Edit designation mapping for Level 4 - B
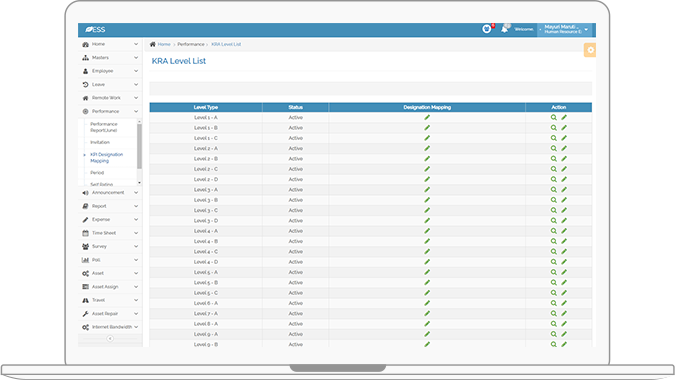Image resolution: width=675 pixels, height=380 pixels. click(427, 241)
